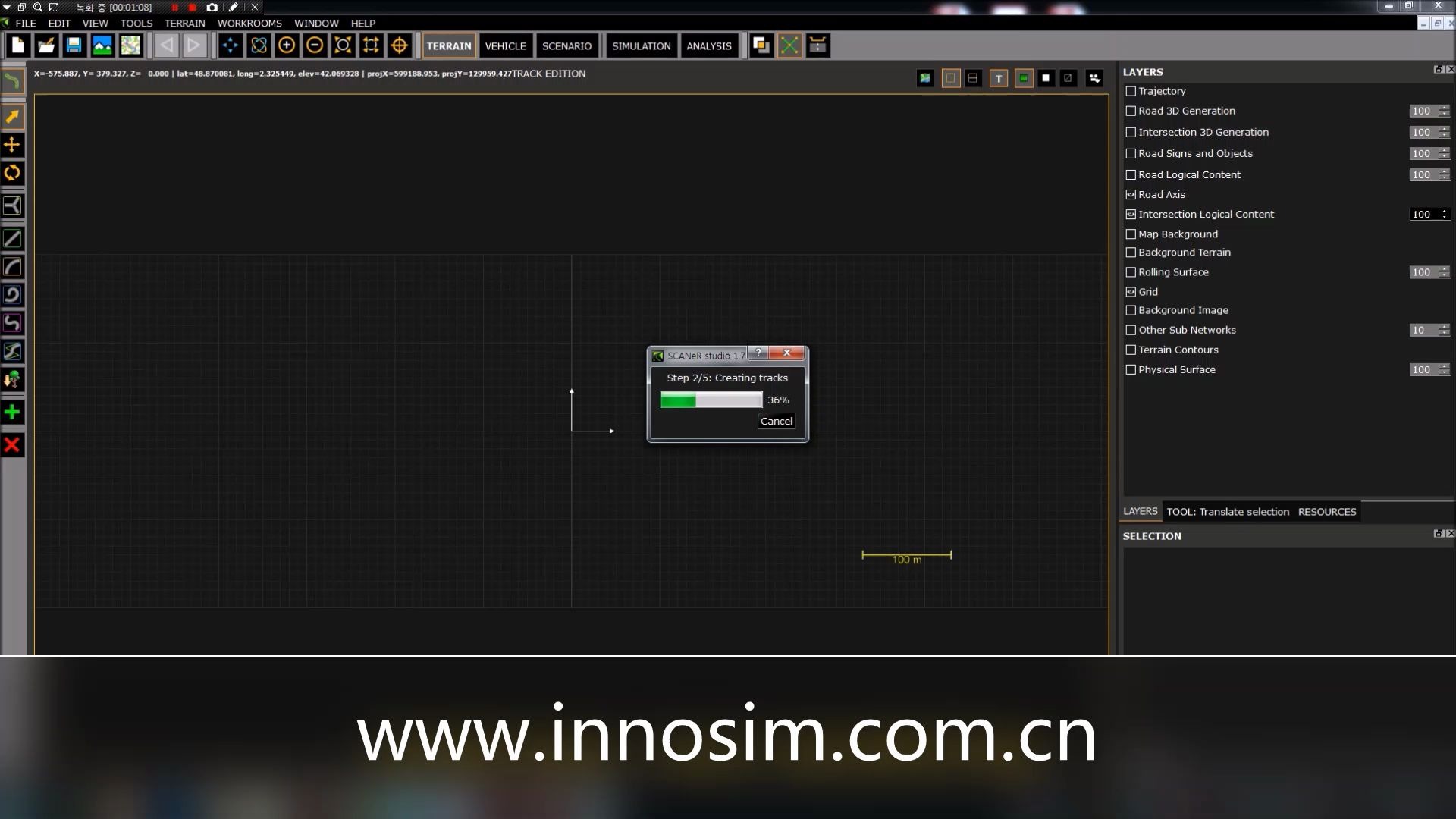
Task: Increase Road 3D Generation opacity stepper
Action: (1444, 108)
